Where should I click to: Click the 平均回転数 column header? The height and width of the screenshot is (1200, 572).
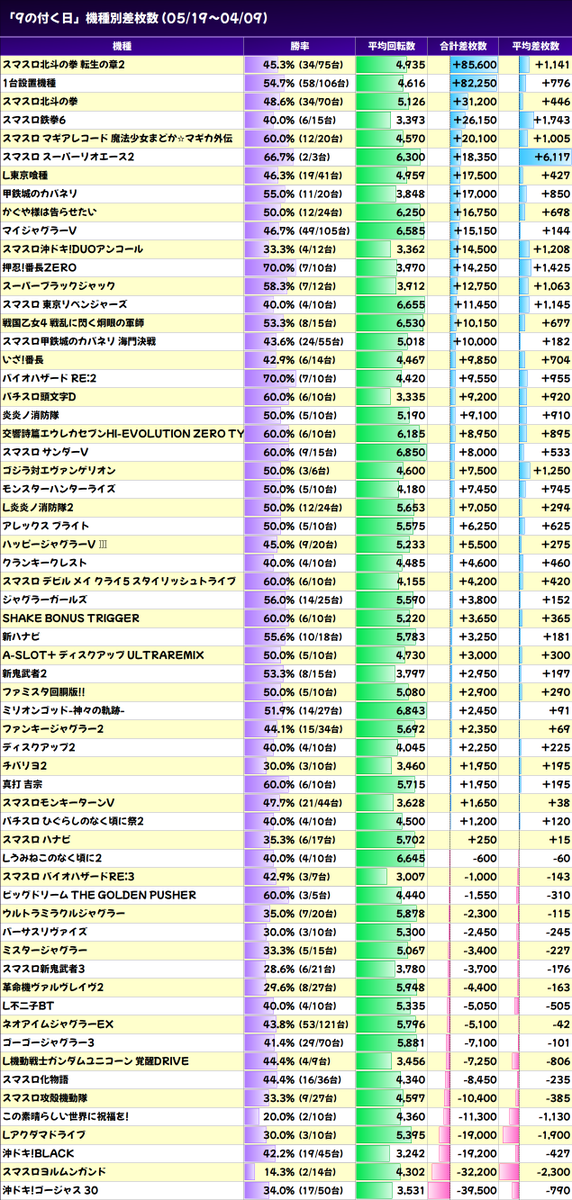[391, 46]
